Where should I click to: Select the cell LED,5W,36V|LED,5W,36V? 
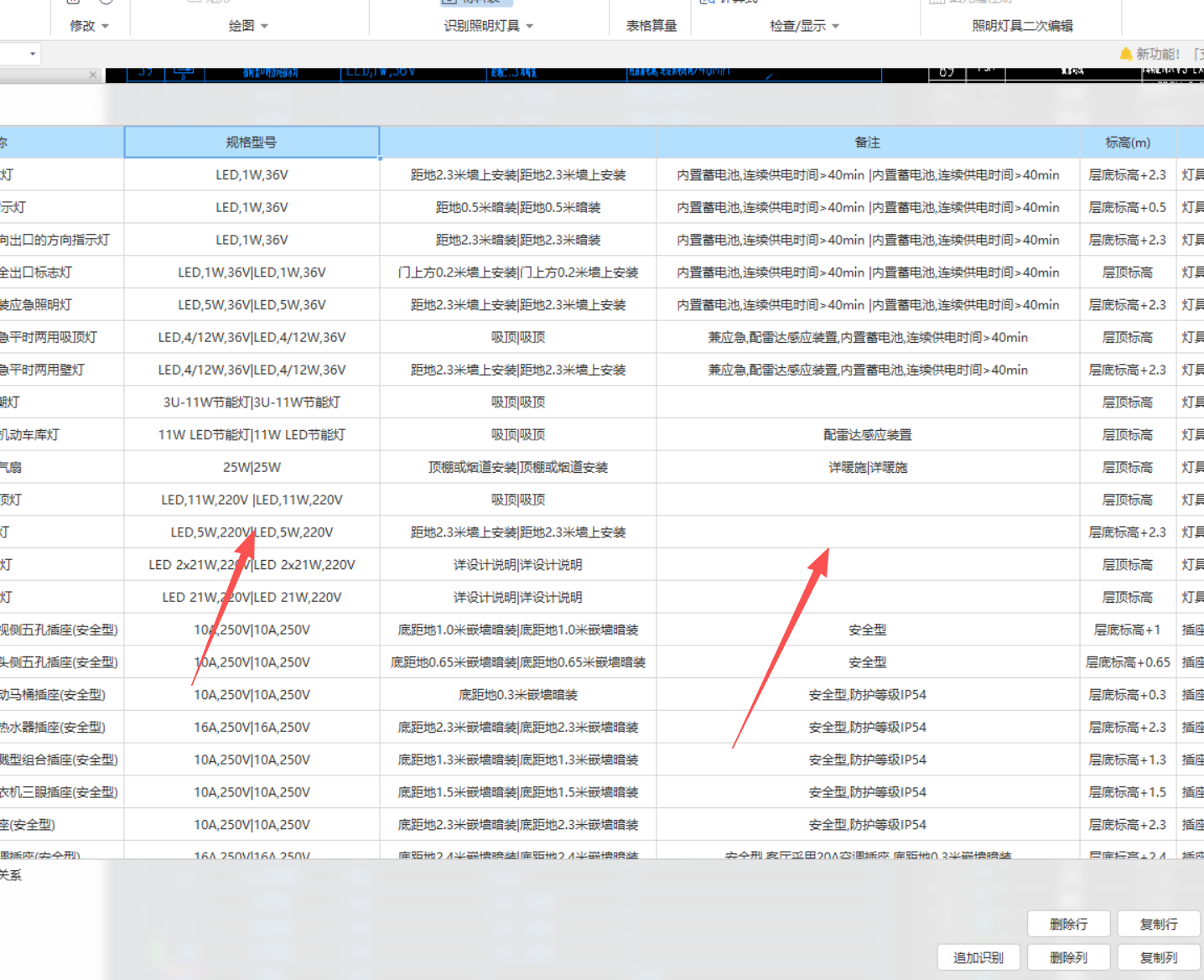pos(252,305)
